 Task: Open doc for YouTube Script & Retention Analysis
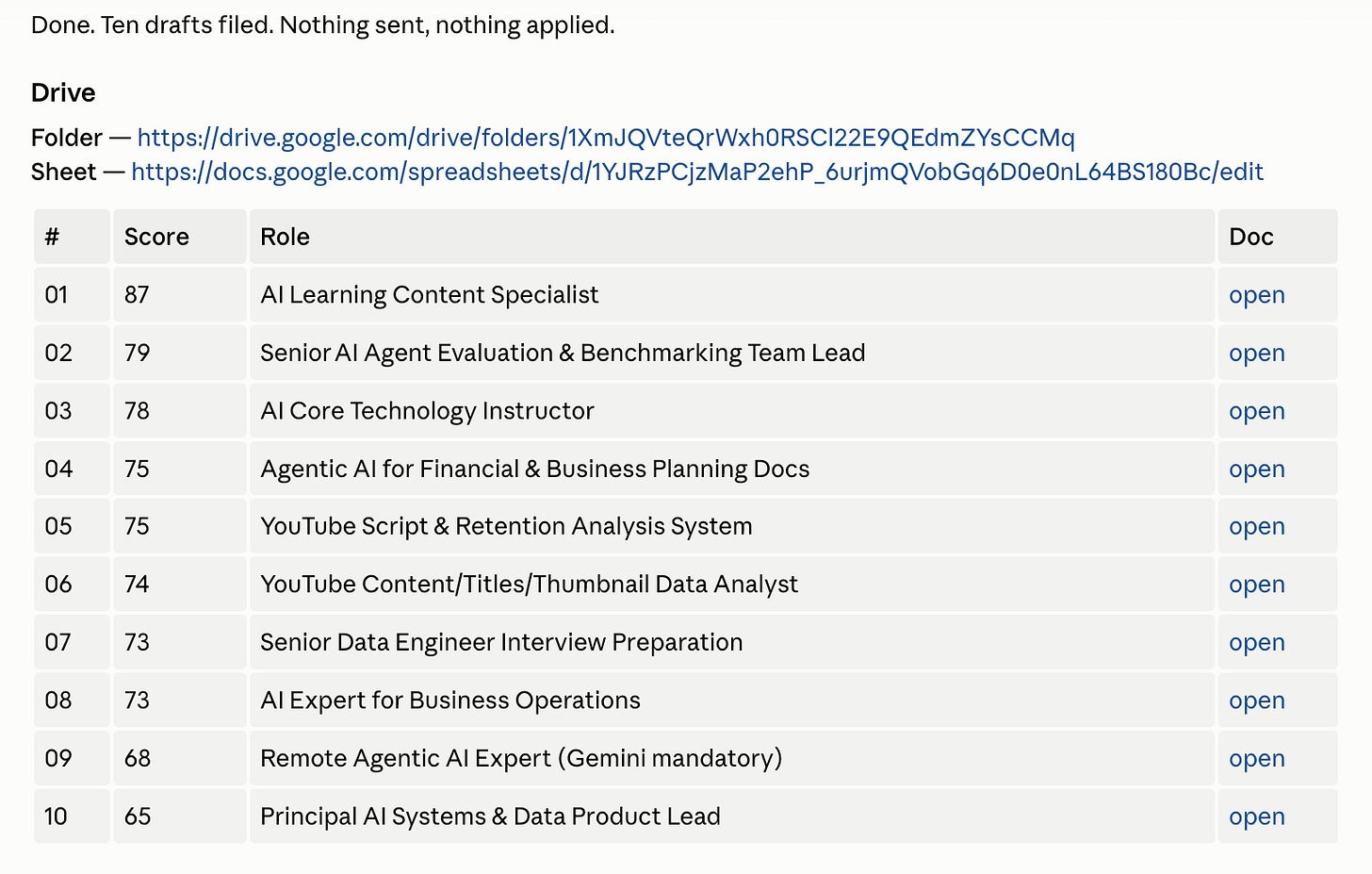(1257, 526)
